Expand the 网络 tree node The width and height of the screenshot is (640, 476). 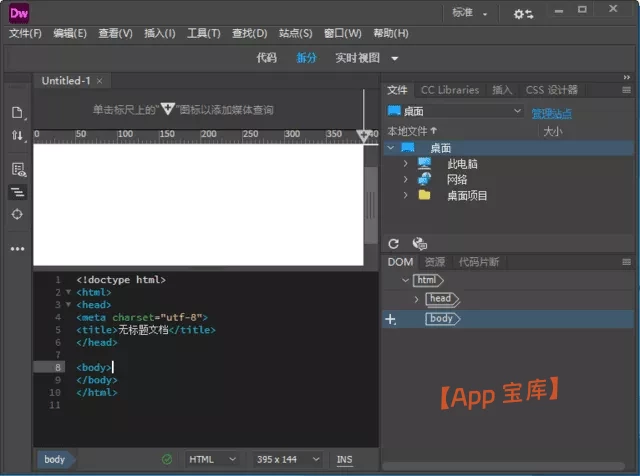[405, 179]
